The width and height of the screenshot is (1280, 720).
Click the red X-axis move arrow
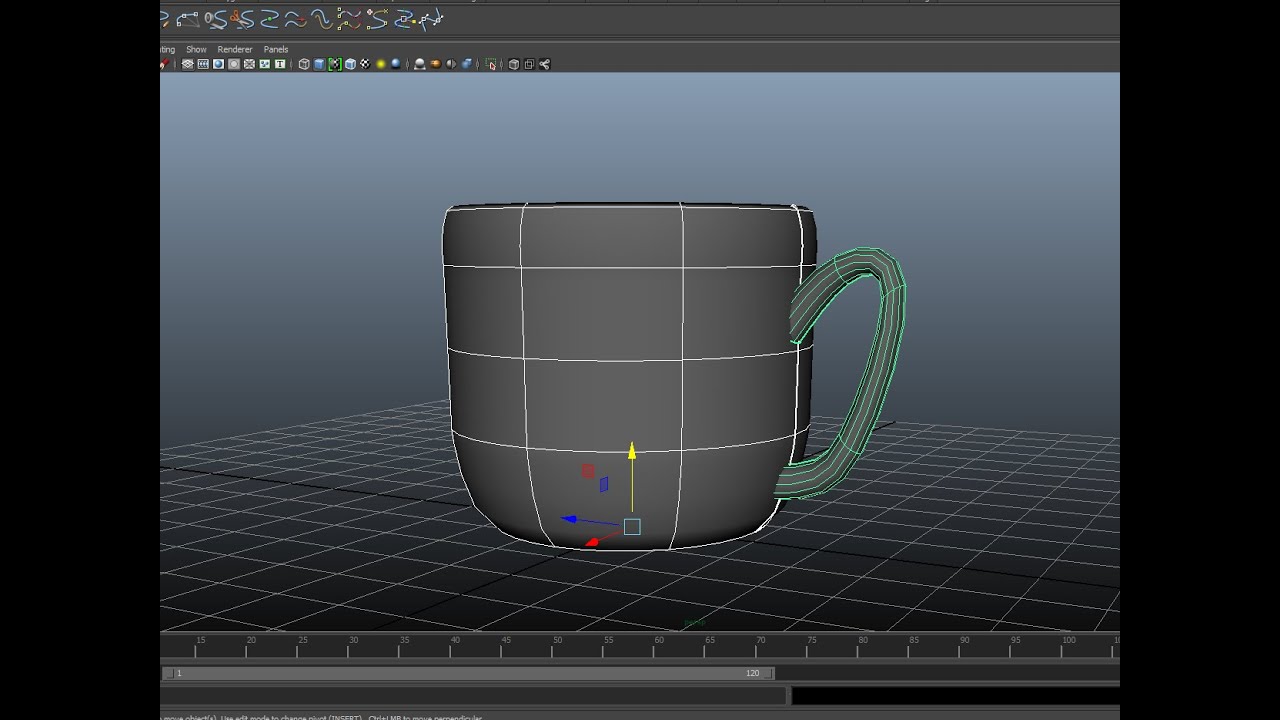[591, 542]
